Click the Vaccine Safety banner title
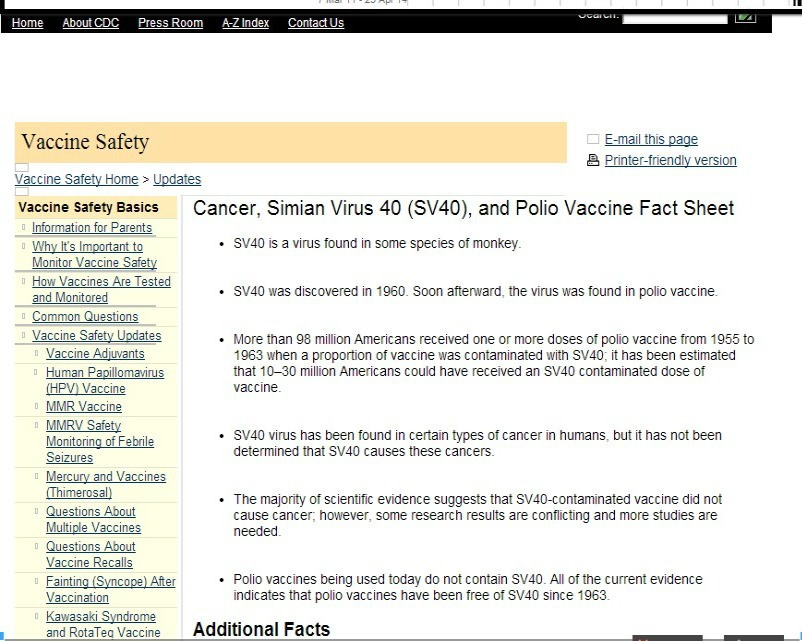Viewport: 802px width, 641px height. [85, 142]
